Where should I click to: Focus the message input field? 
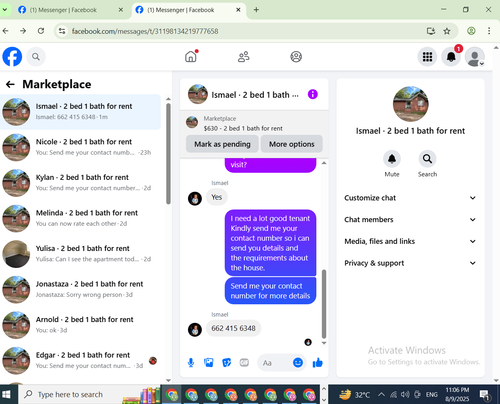(x=276, y=362)
